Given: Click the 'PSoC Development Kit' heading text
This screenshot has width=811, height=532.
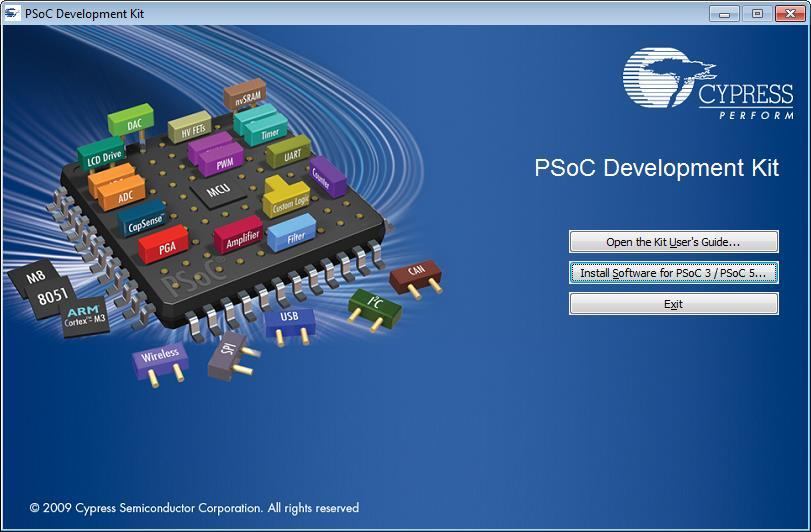Looking at the screenshot, I should pyautogui.click(x=656, y=168).
